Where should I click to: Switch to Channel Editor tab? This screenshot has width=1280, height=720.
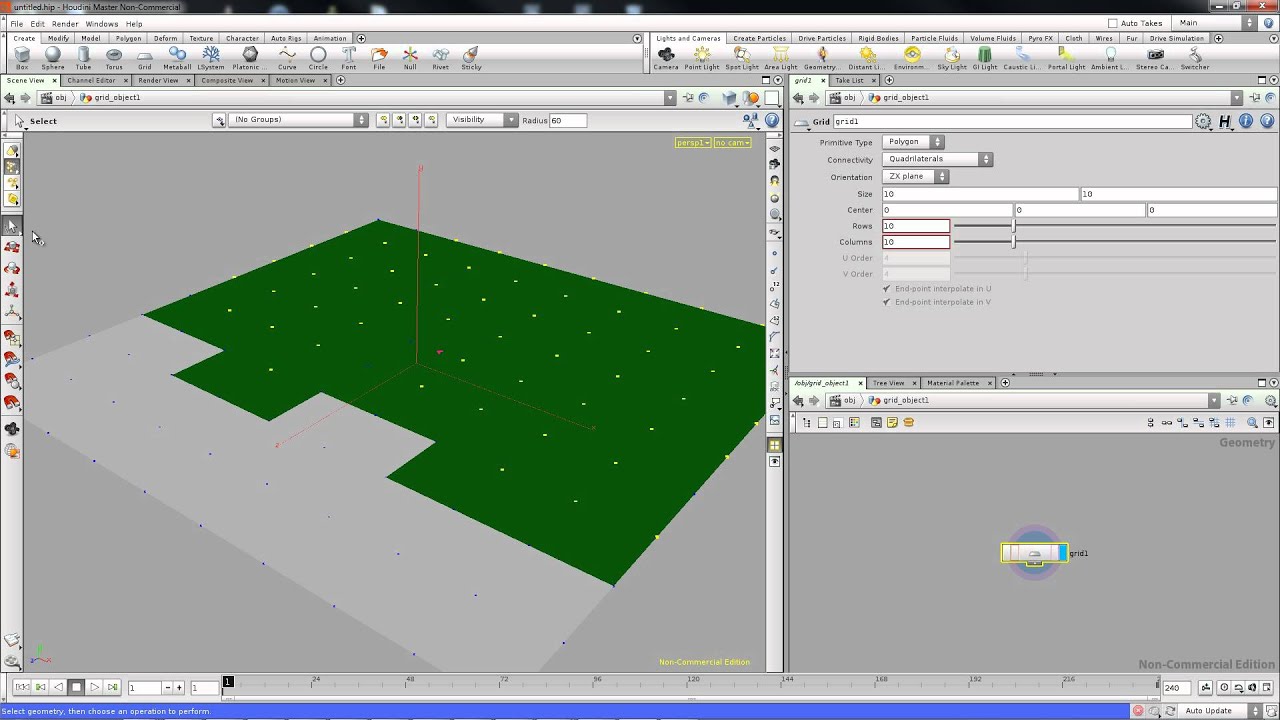[x=91, y=80]
